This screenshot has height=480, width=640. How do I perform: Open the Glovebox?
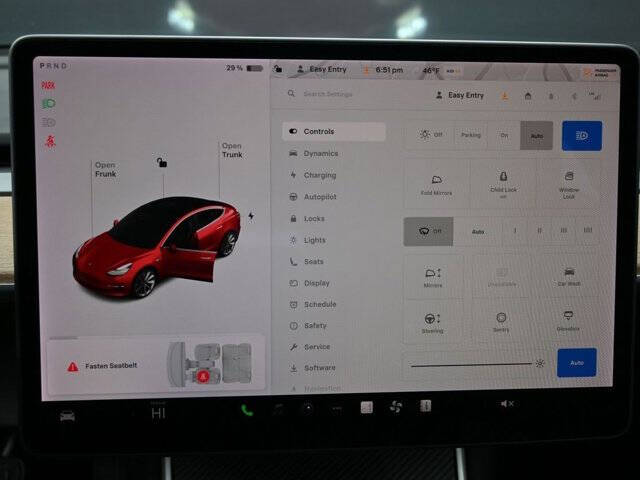(x=568, y=321)
